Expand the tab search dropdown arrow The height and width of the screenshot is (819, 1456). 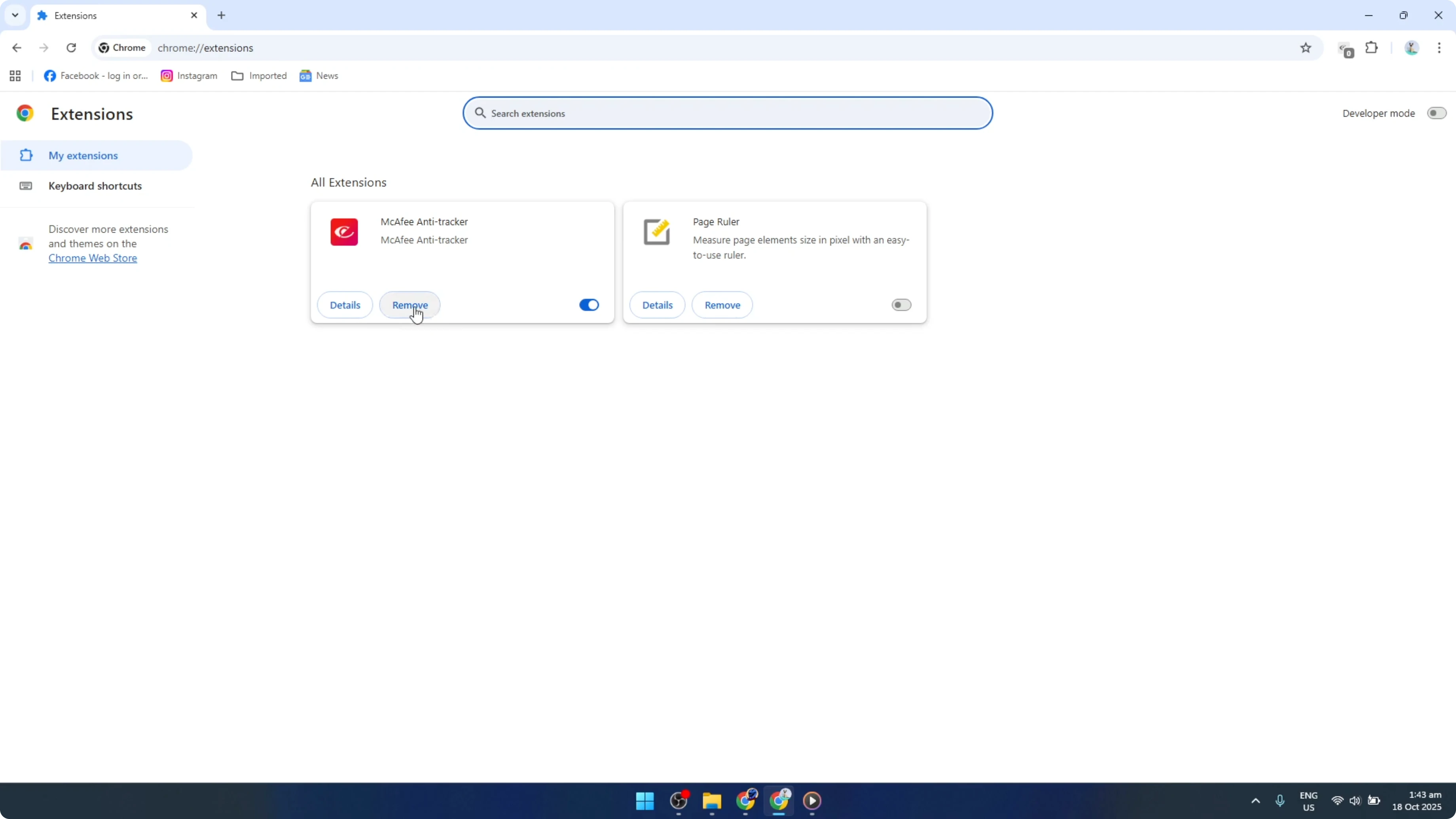(15, 15)
